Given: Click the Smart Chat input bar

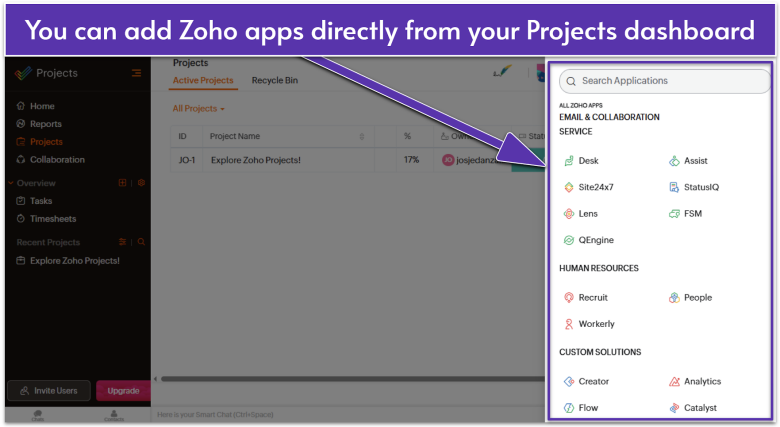Looking at the screenshot, I should coord(348,415).
